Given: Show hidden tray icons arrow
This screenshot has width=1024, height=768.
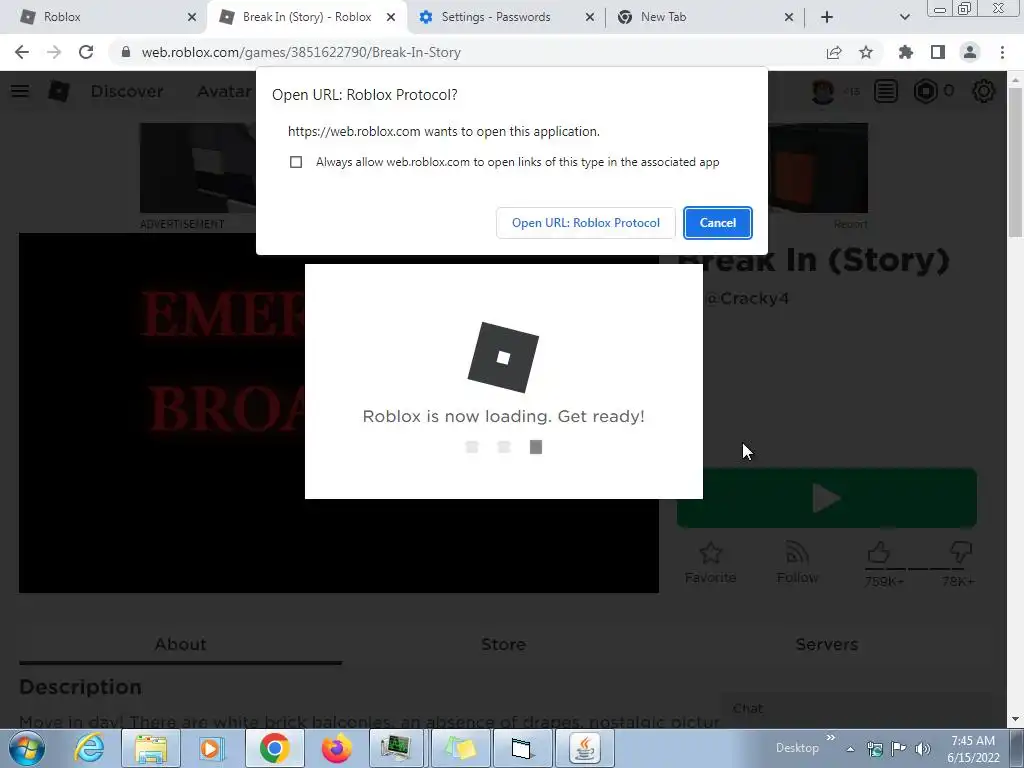Looking at the screenshot, I should click(x=850, y=749).
